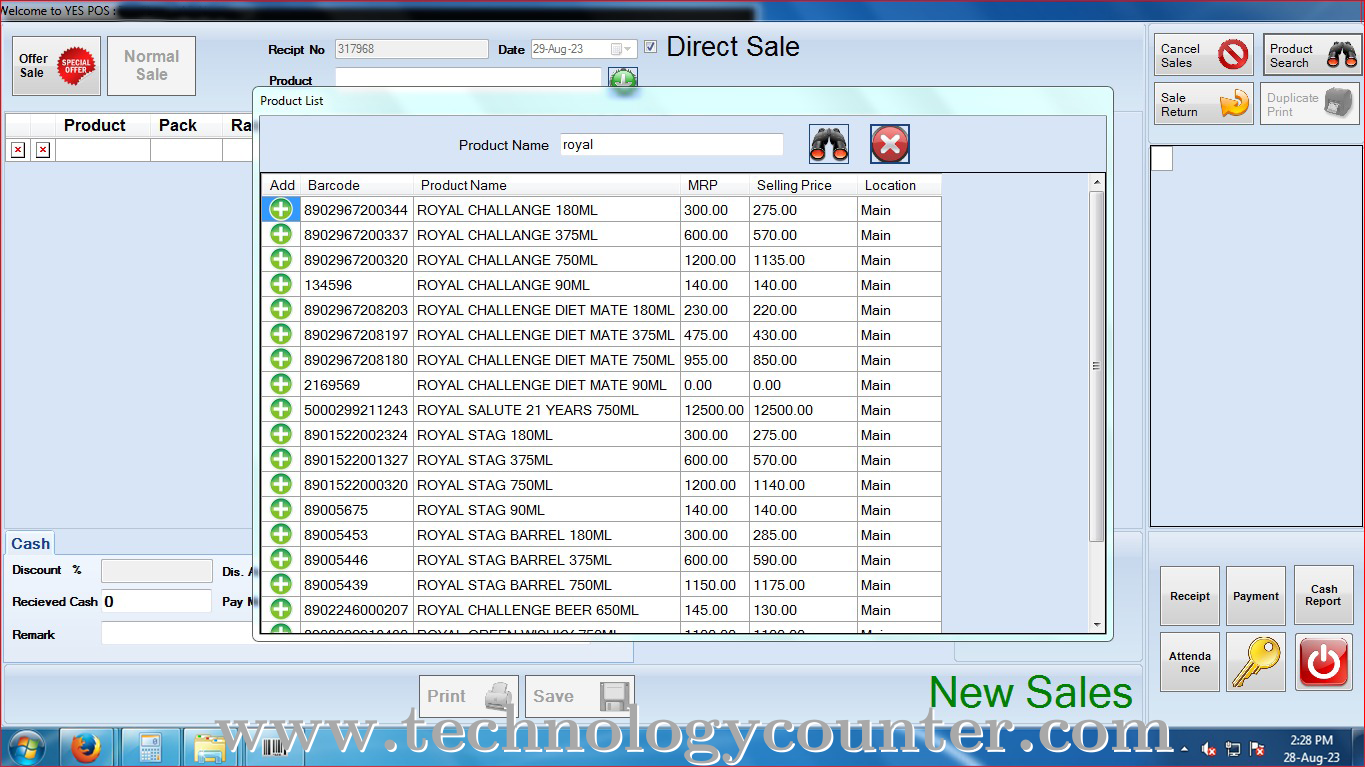Click Sale Return button
This screenshot has height=767, width=1365.
point(1204,104)
